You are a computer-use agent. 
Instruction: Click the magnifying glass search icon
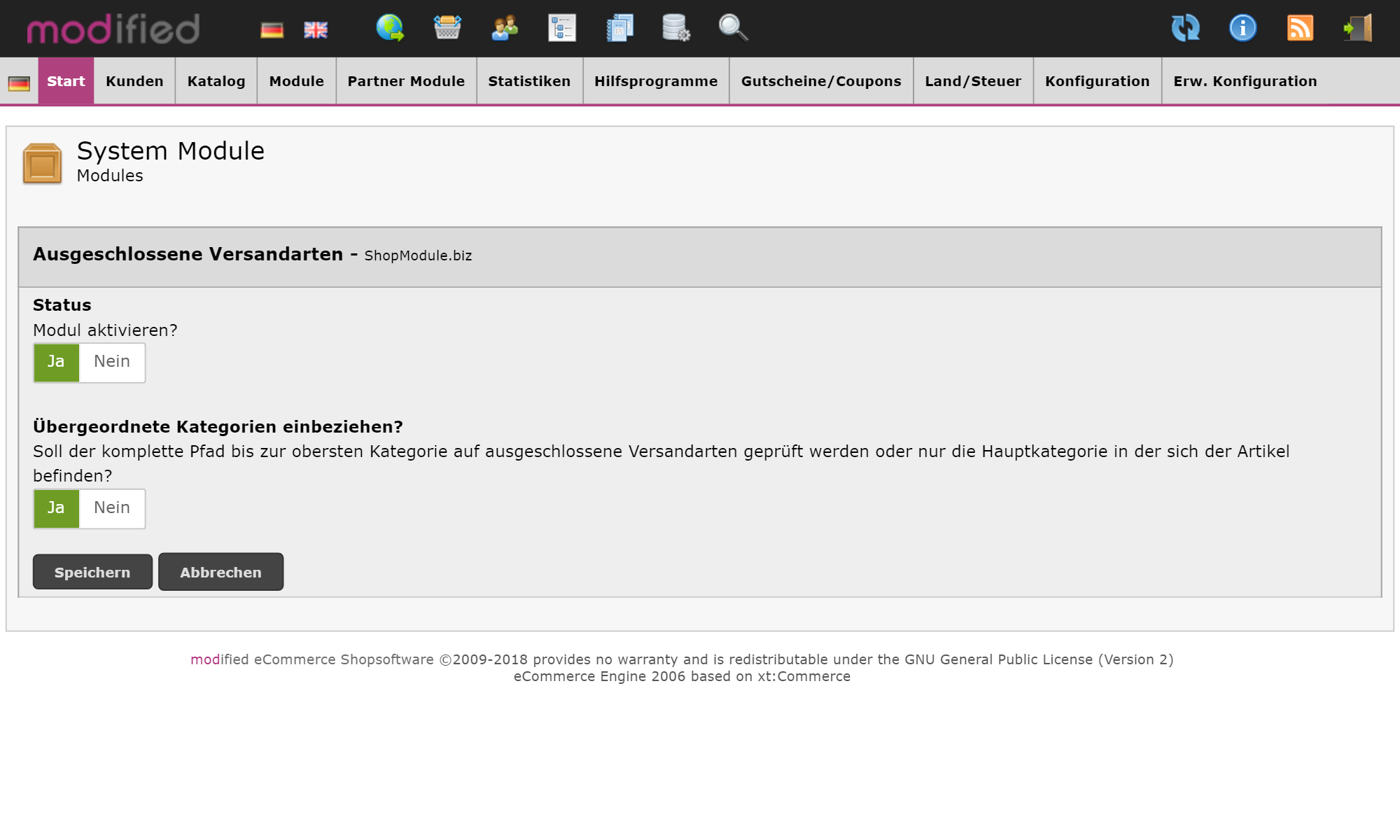click(733, 28)
